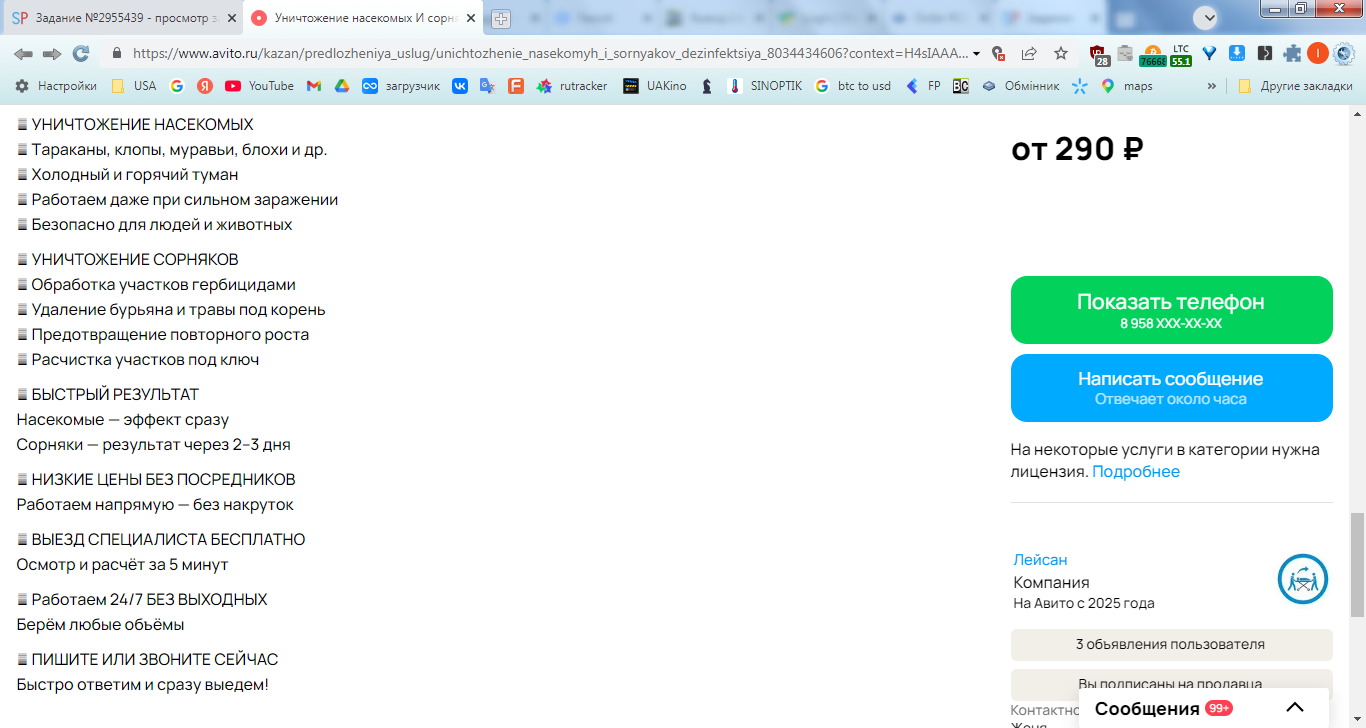Open the UAKino bookmark

[x=654, y=86]
